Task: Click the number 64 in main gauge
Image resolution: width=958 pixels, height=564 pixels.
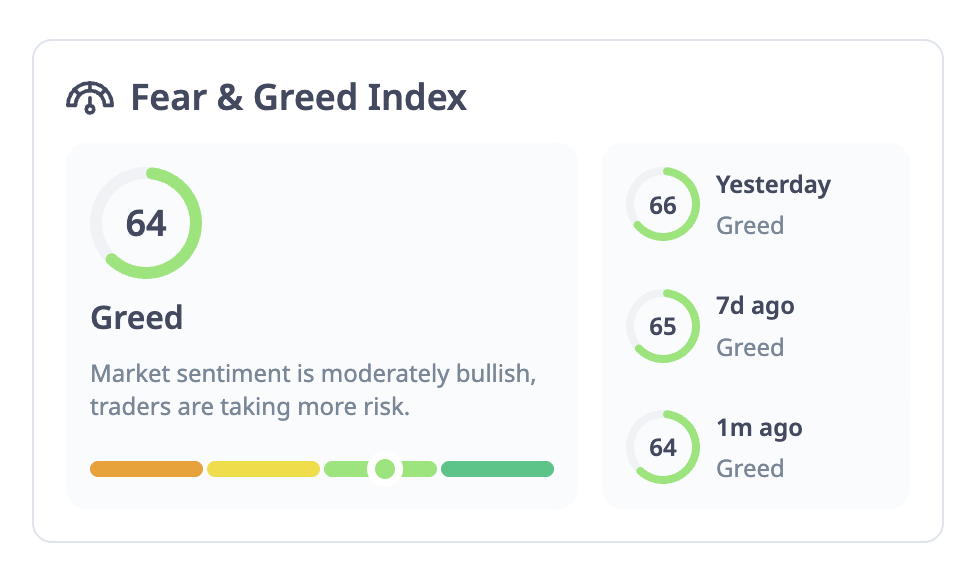Action: 146,223
